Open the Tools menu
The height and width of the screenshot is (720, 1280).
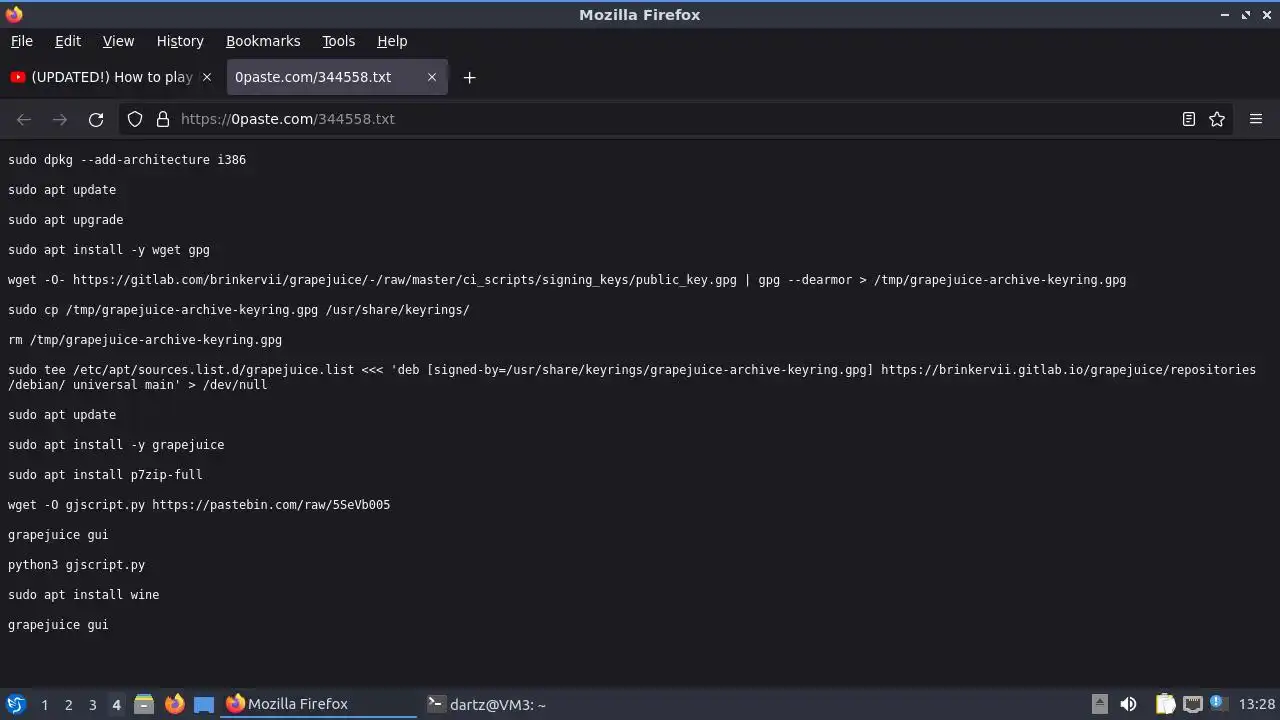click(338, 41)
